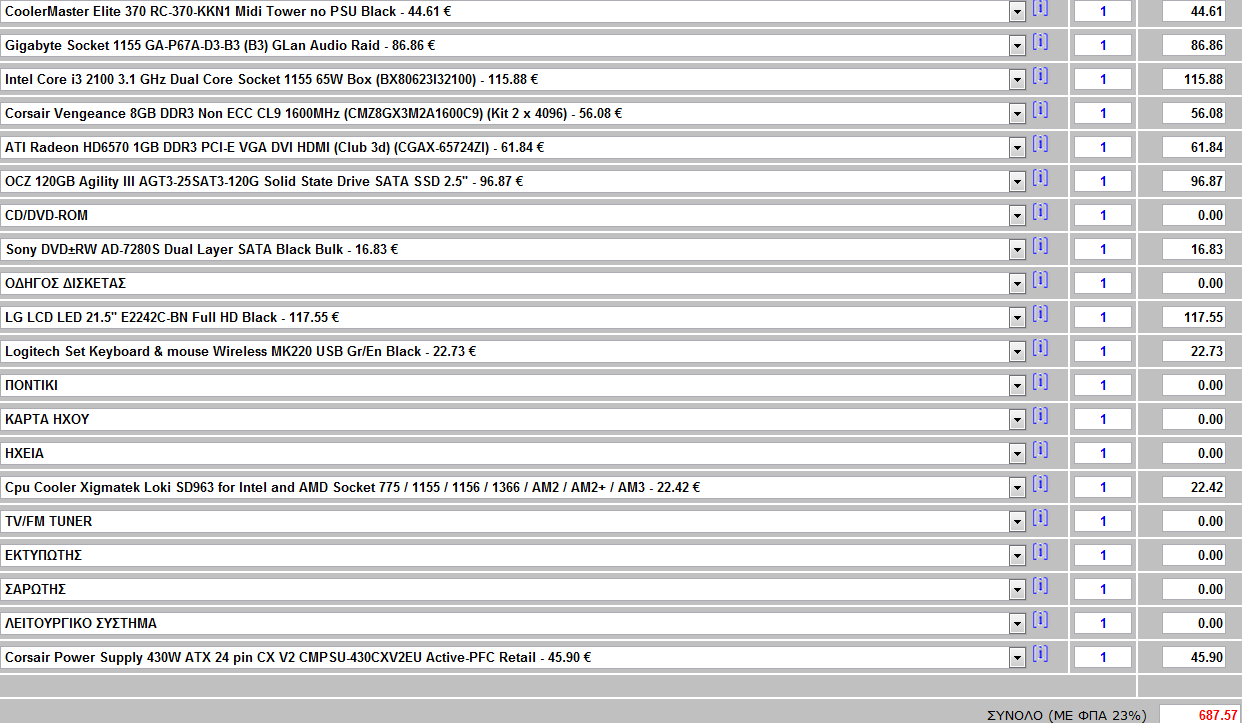This screenshot has width=1242, height=723.
Task: Expand the ΟΔΗΓΟΣ ΔΙΣΚΕΤΑΣ dropdown
Action: (x=1018, y=284)
